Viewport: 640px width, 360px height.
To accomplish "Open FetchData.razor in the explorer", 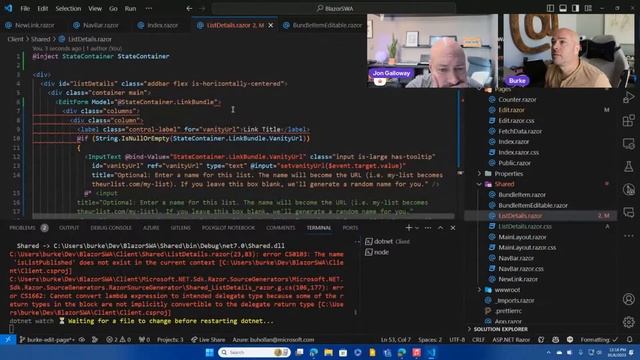I will point(520,131).
